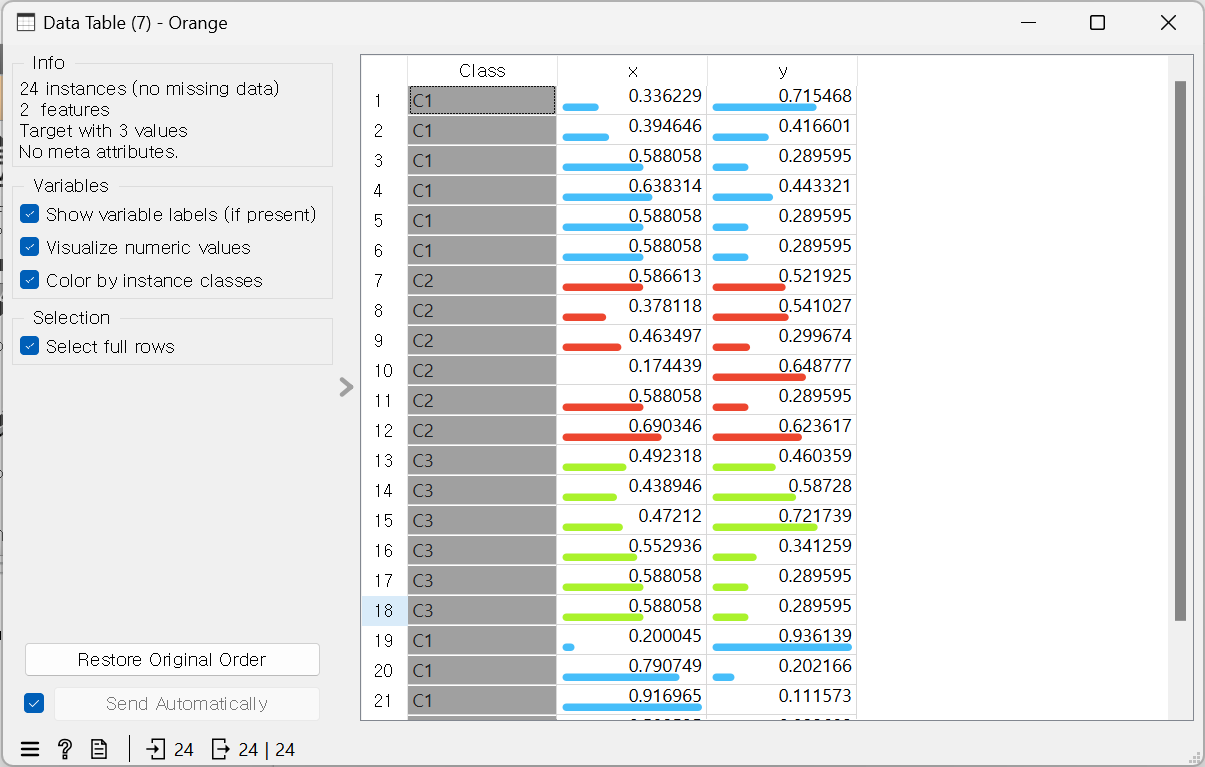
Task: Sort by the Class column header
Action: (x=482, y=71)
